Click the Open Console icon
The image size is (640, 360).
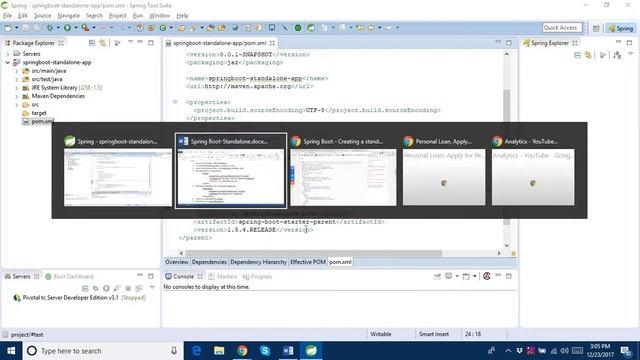tap(466, 276)
